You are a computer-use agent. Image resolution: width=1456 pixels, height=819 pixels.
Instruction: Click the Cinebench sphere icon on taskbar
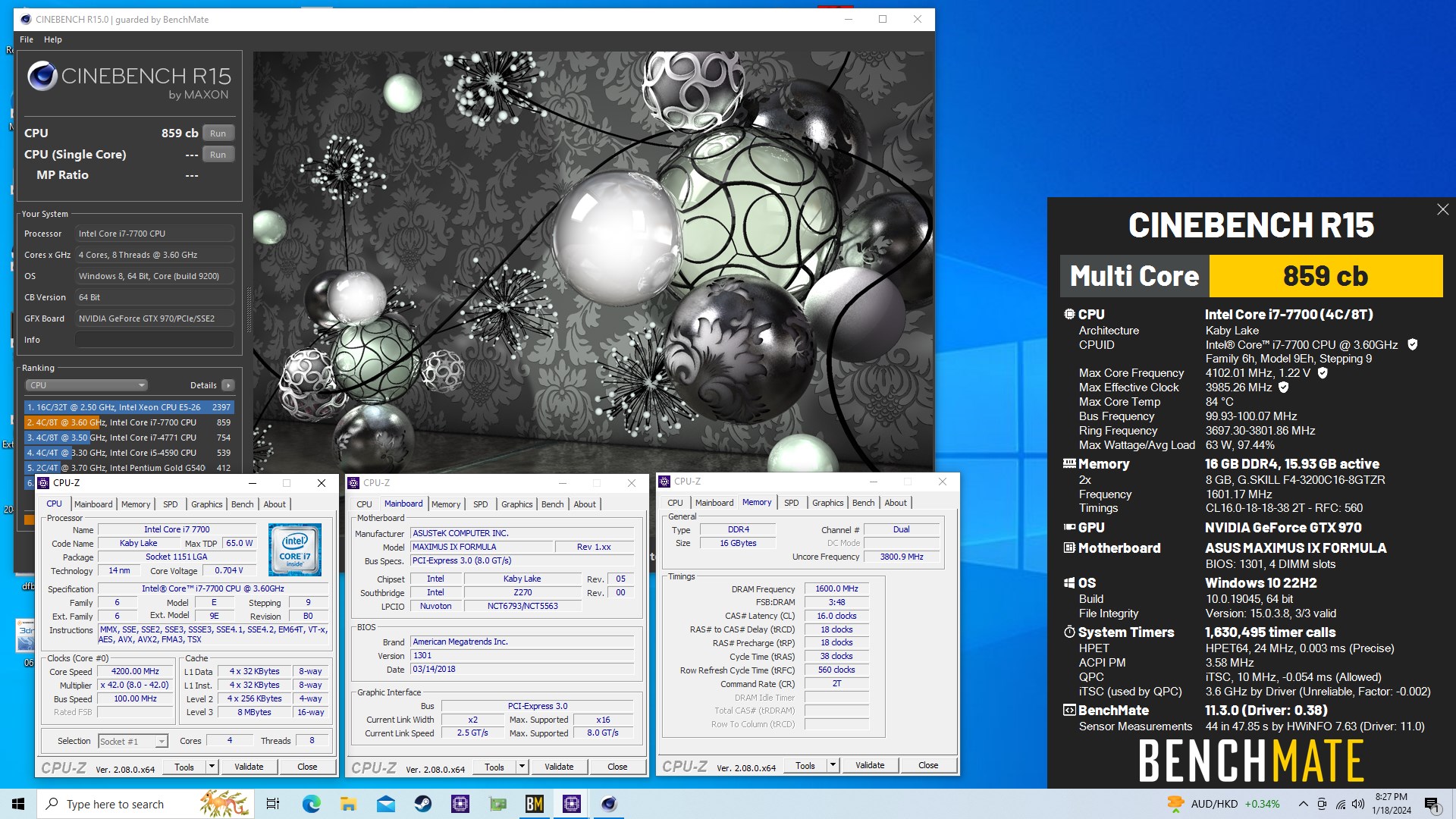[608, 804]
